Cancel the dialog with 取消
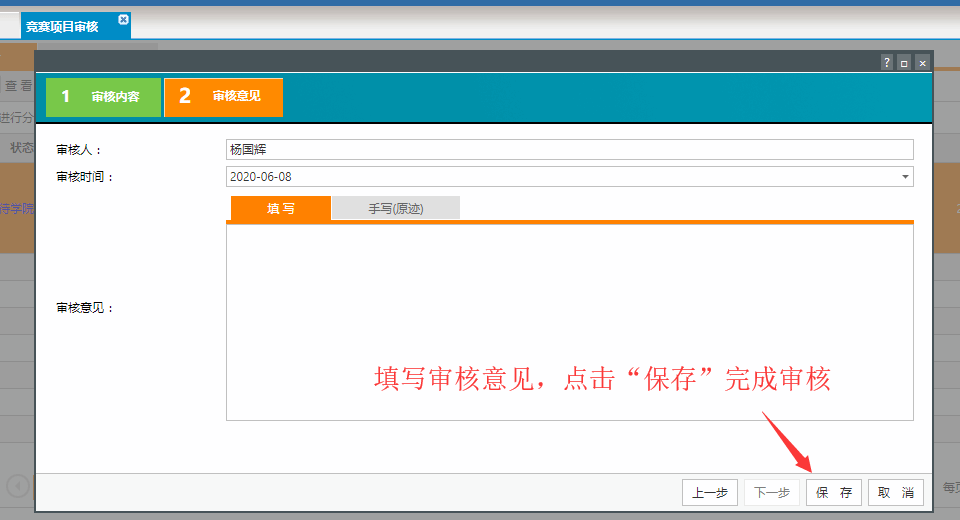Image resolution: width=960 pixels, height=520 pixels. coord(895,492)
